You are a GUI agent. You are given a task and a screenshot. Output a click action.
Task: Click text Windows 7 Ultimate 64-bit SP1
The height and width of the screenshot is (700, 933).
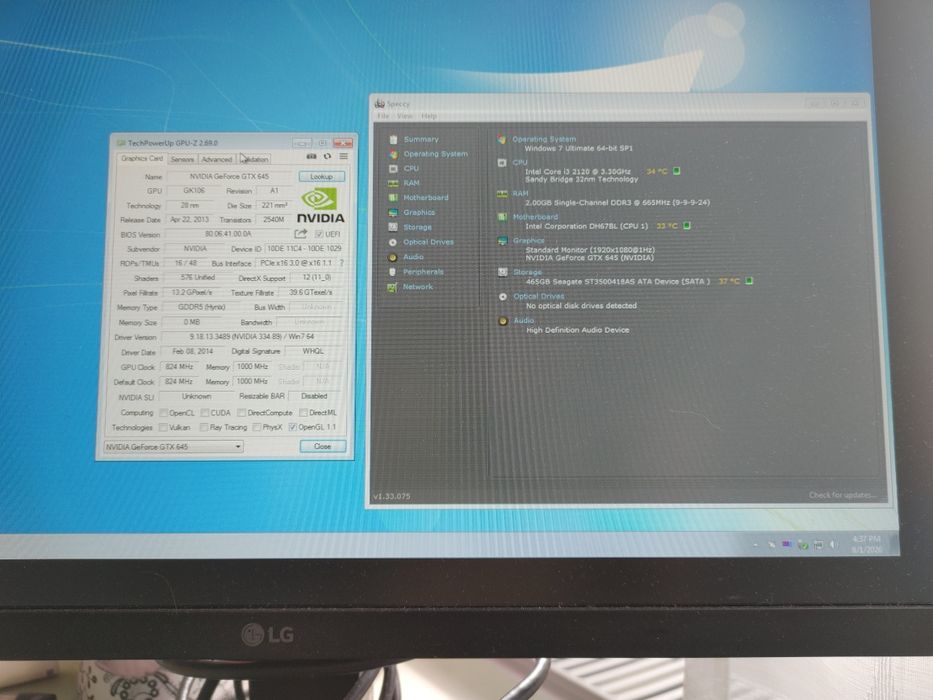click(x=578, y=148)
